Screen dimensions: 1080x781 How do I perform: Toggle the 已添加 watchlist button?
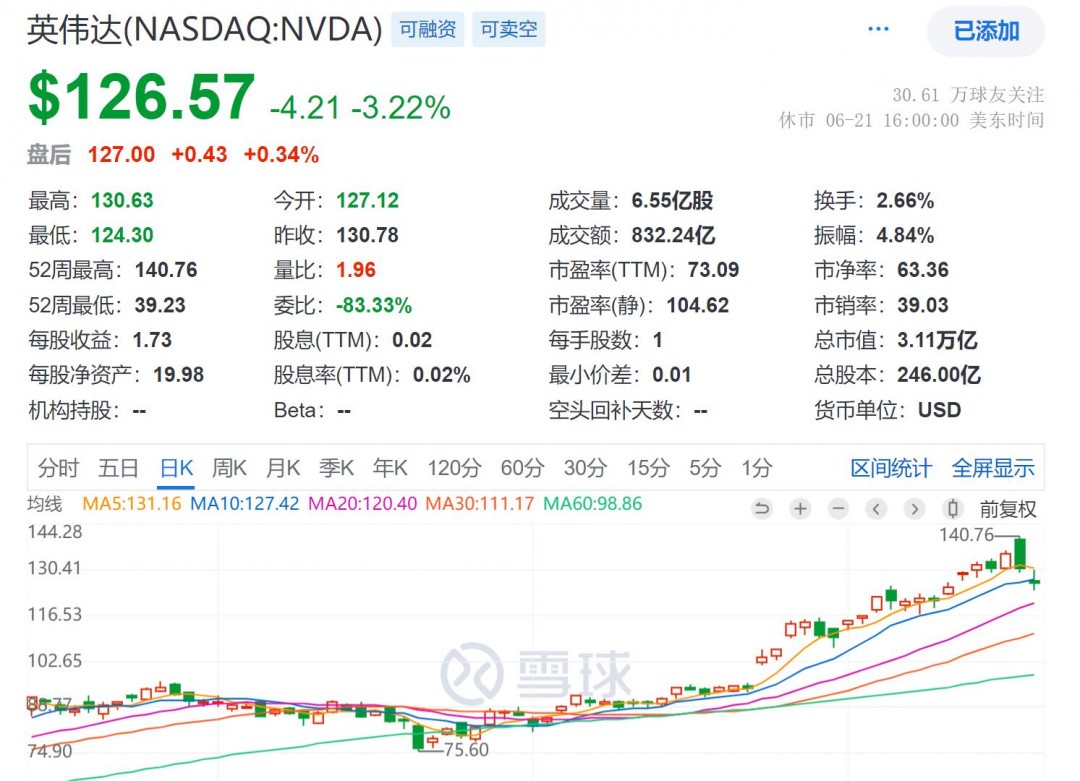986,31
